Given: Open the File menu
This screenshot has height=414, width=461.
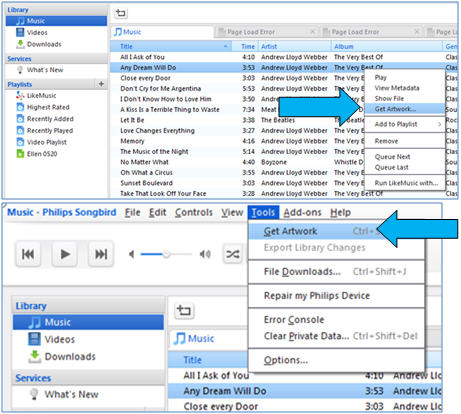Looking at the screenshot, I should point(132,213).
